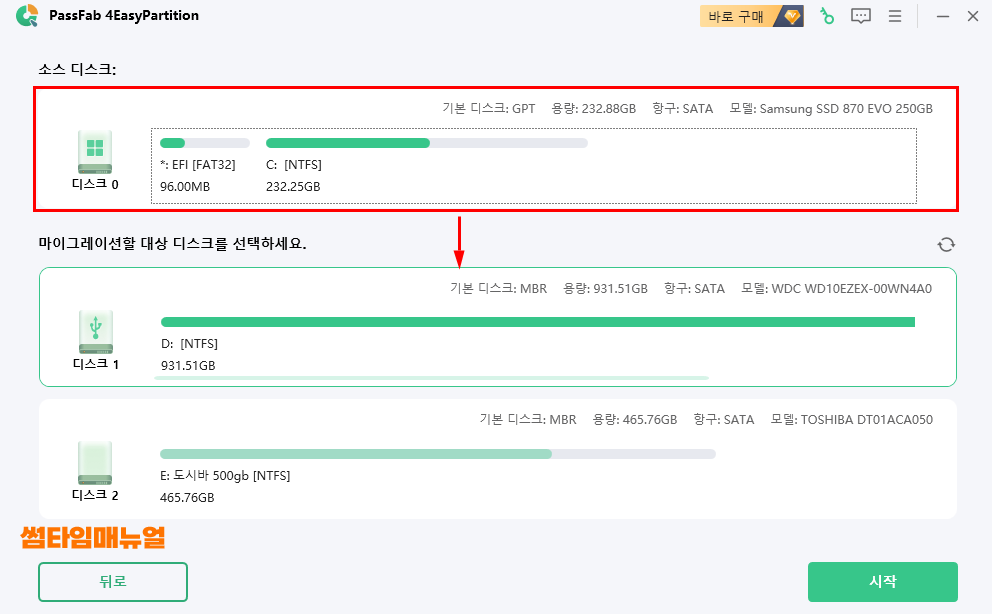Click the E: 도시바 500gb usage bar
992x614 pixels.
click(438, 454)
